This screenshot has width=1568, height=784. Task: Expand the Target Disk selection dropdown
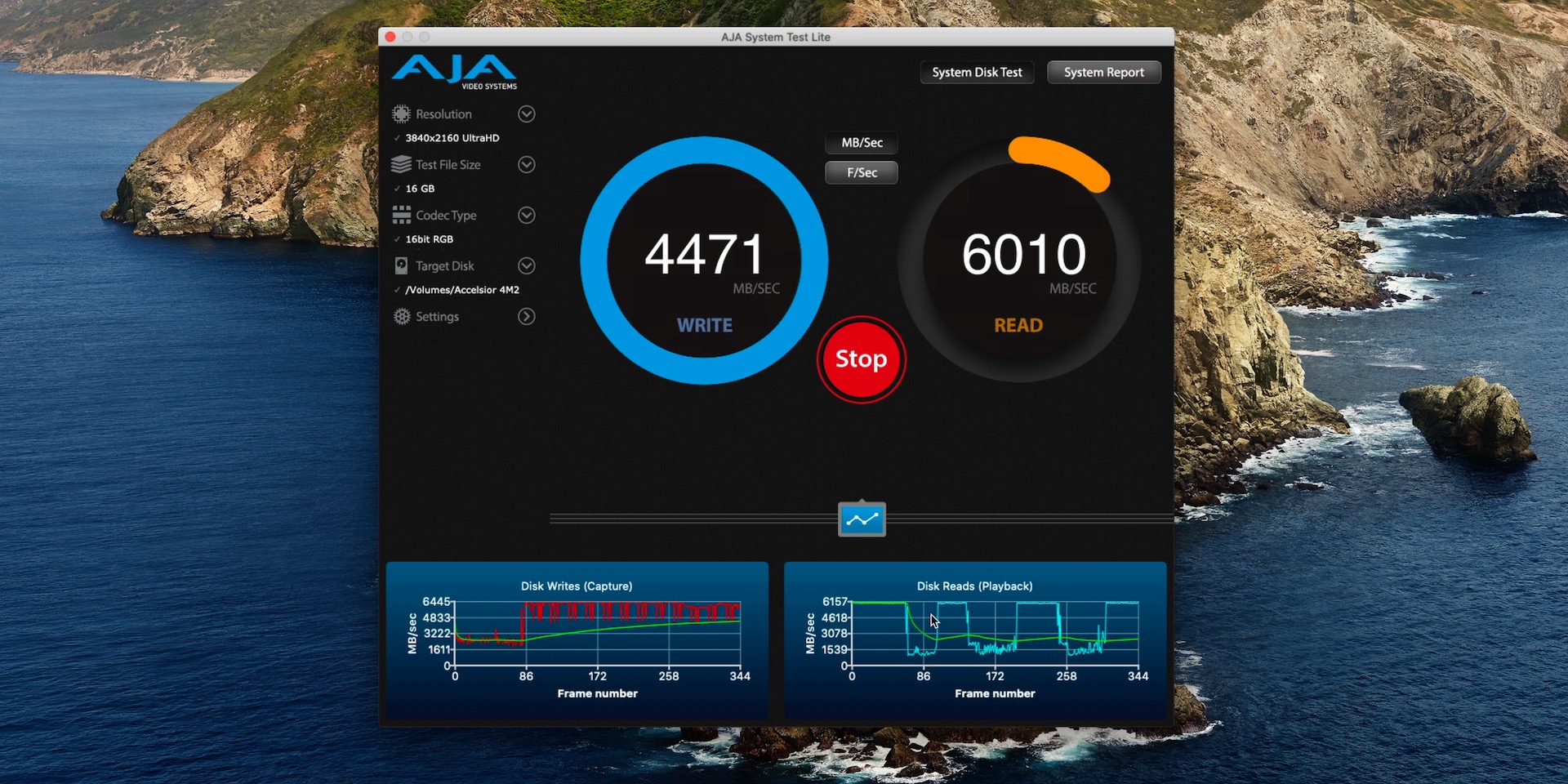(527, 265)
